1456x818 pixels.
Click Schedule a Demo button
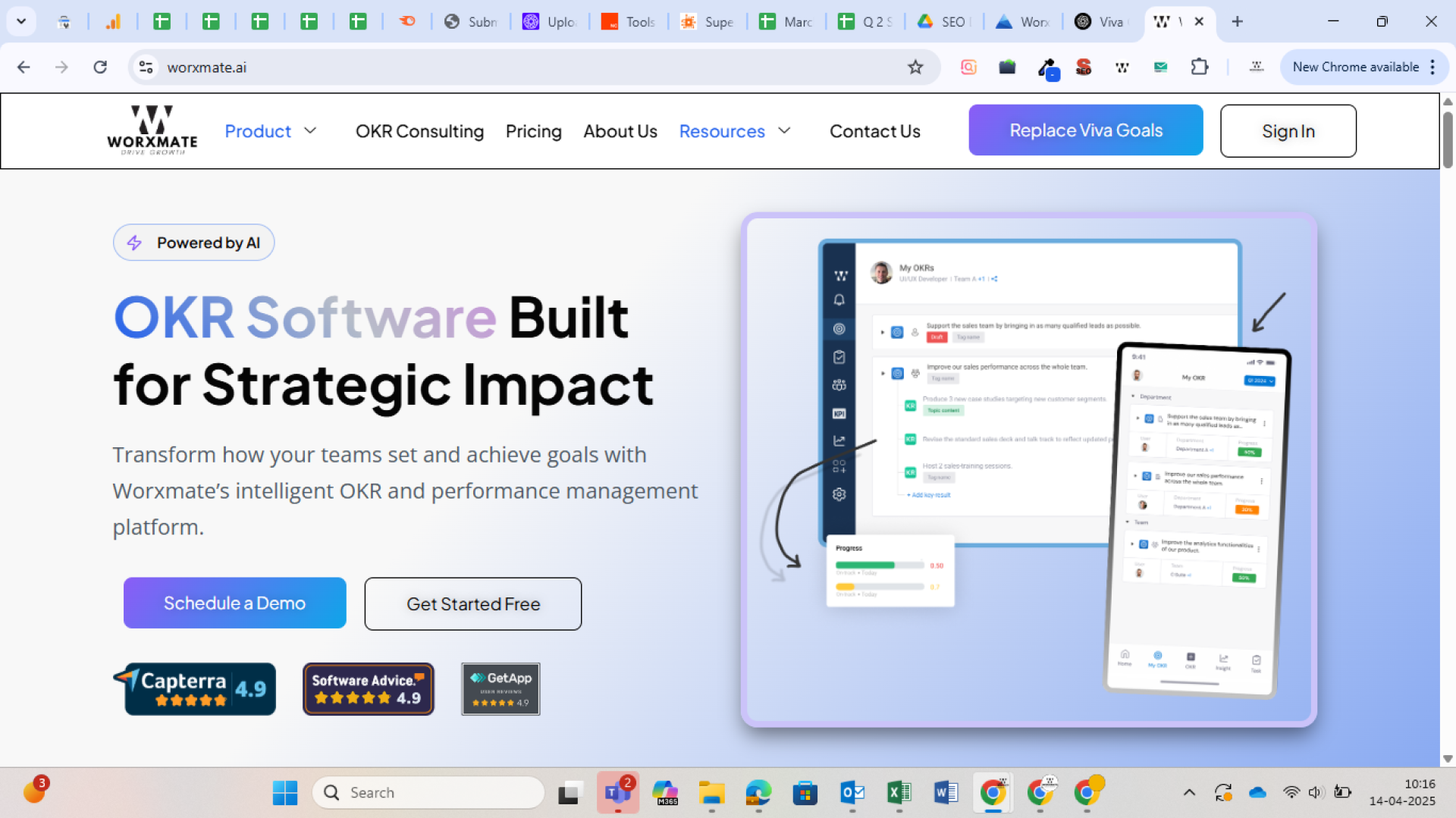pyautogui.click(x=234, y=603)
